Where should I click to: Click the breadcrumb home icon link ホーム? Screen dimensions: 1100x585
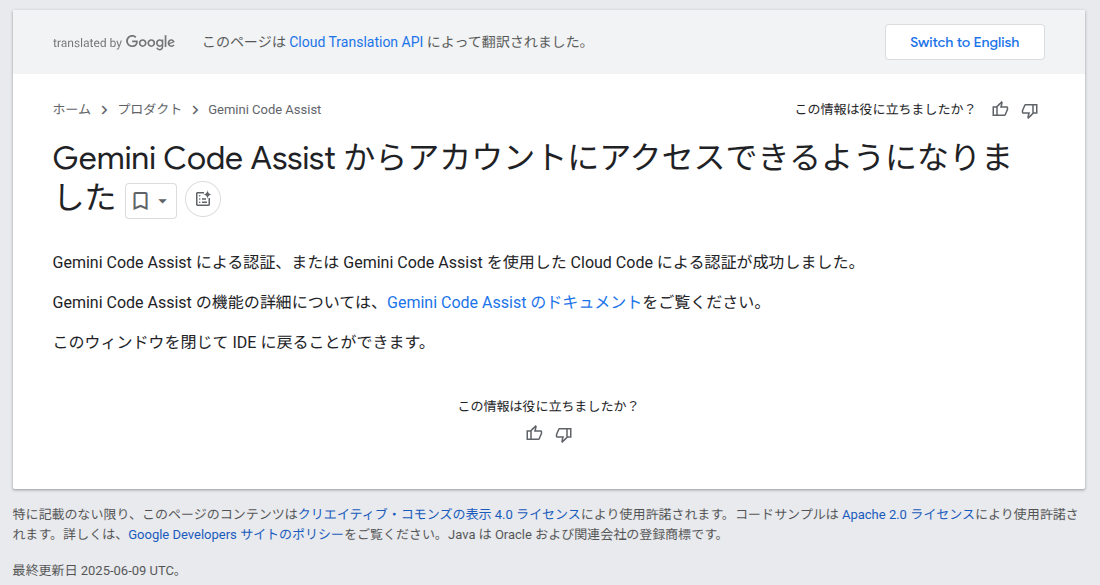(70, 110)
